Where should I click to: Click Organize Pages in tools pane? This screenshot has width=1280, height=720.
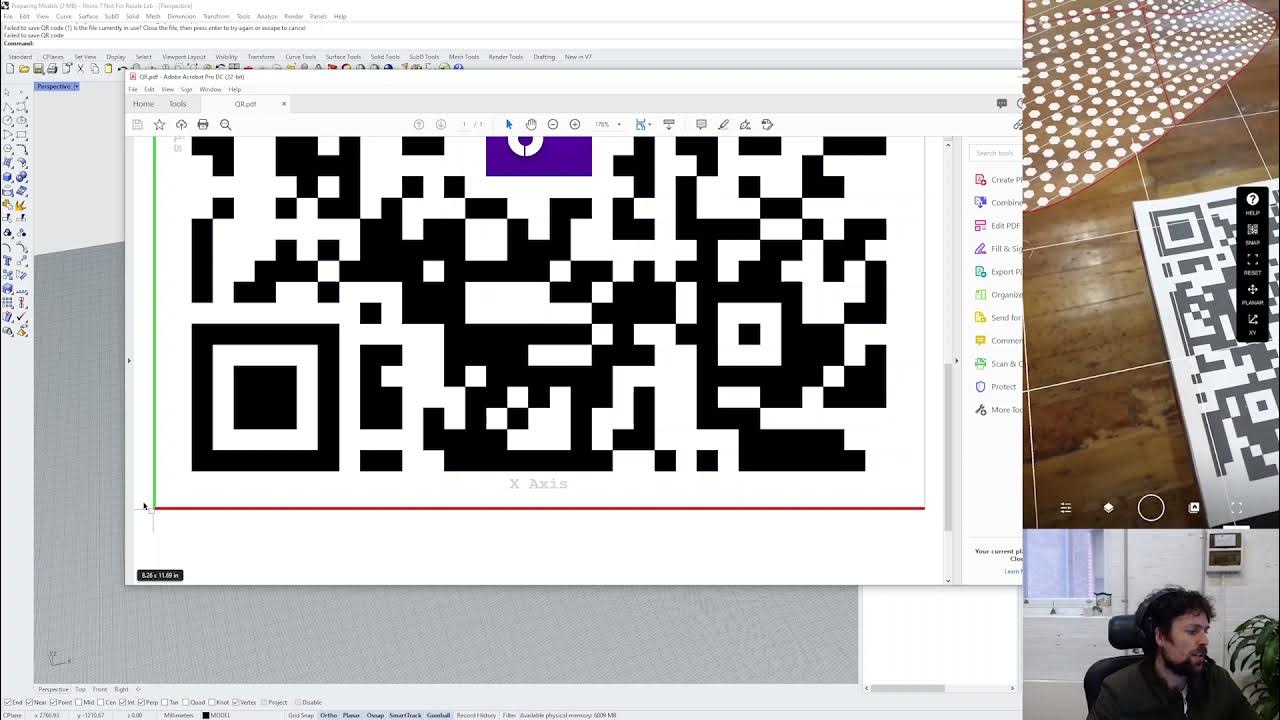tap(998, 294)
